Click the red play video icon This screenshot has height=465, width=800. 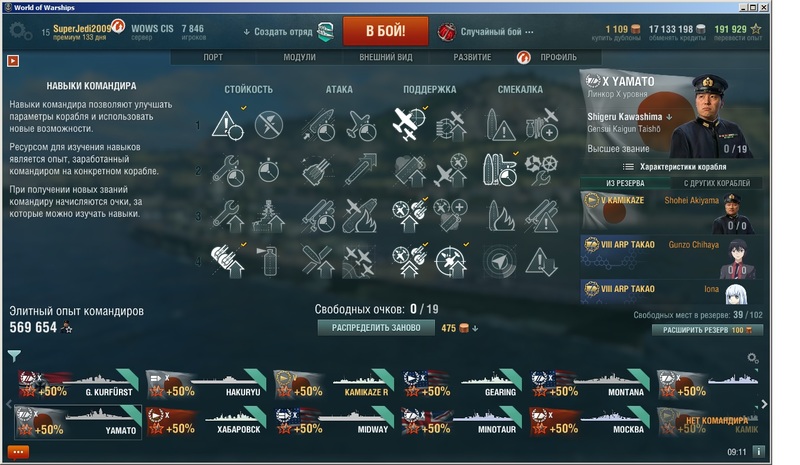13,61
